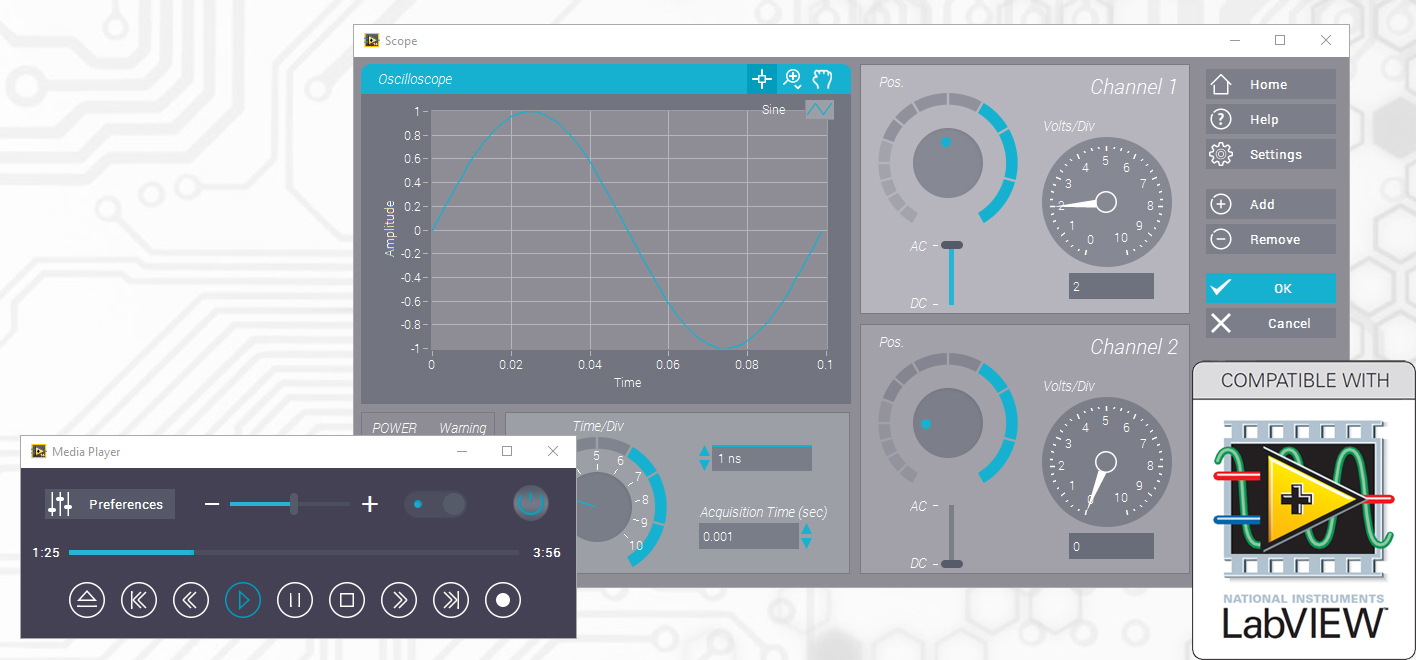Increment the Time/Div 1 ns value

point(704,452)
